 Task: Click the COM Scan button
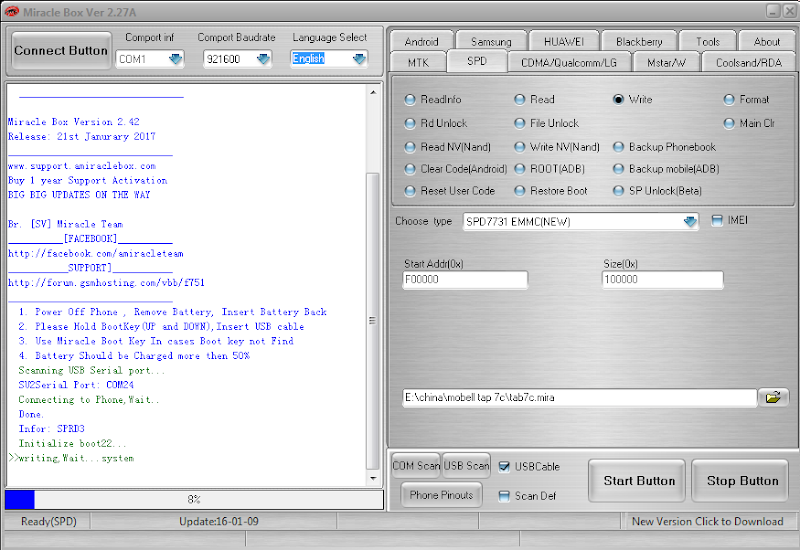pyautogui.click(x=416, y=465)
